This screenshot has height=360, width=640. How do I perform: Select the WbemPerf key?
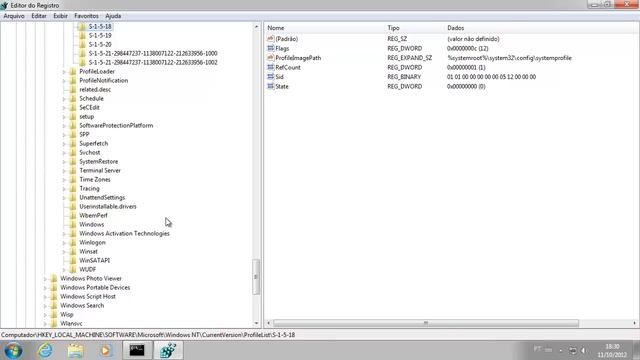93,216
